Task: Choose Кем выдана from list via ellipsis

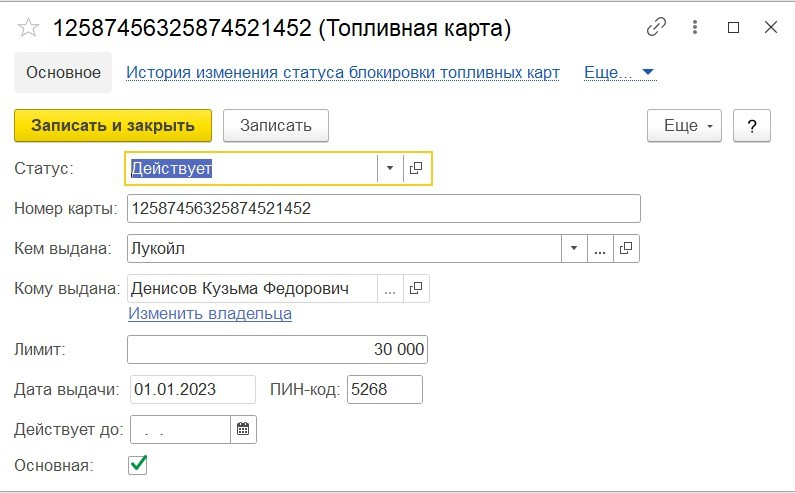Action: [600, 248]
